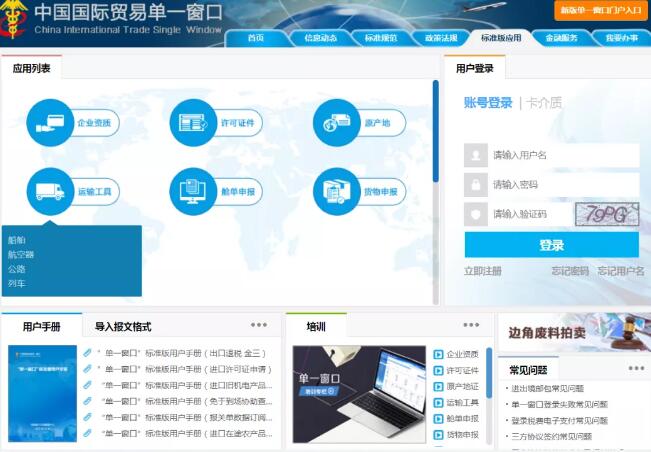Click the username input field
This screenshot has height=452, width=651.
563,155
